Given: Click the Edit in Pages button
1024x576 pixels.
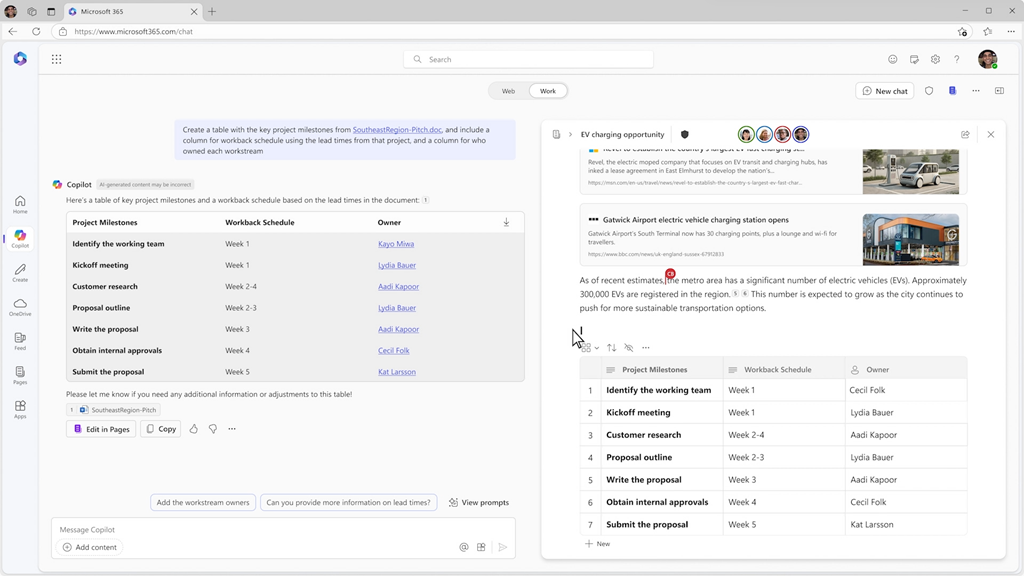Looking at the screenshot, I should pos(101,429).
